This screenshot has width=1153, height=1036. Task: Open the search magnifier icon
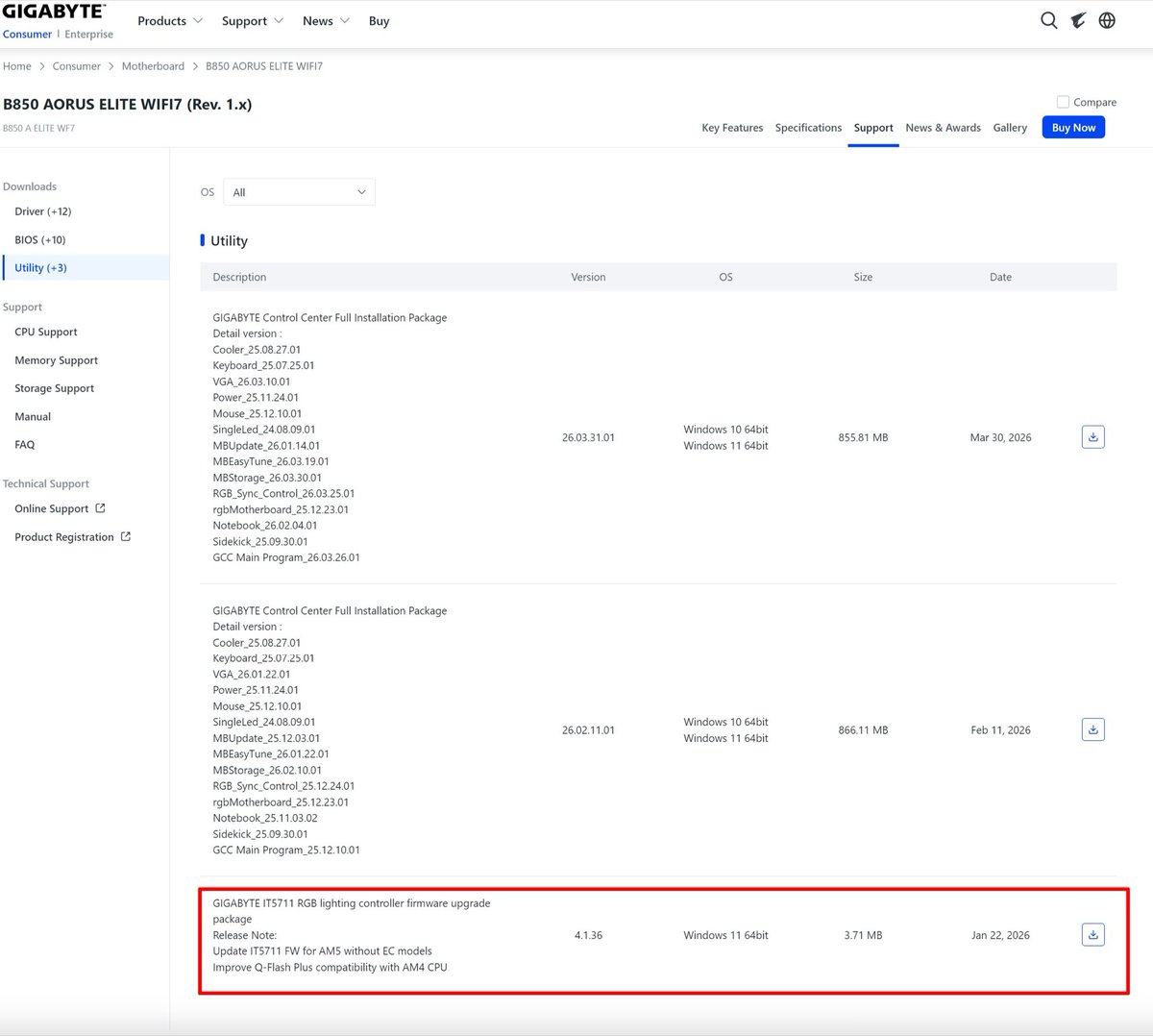coord(1049,20)
